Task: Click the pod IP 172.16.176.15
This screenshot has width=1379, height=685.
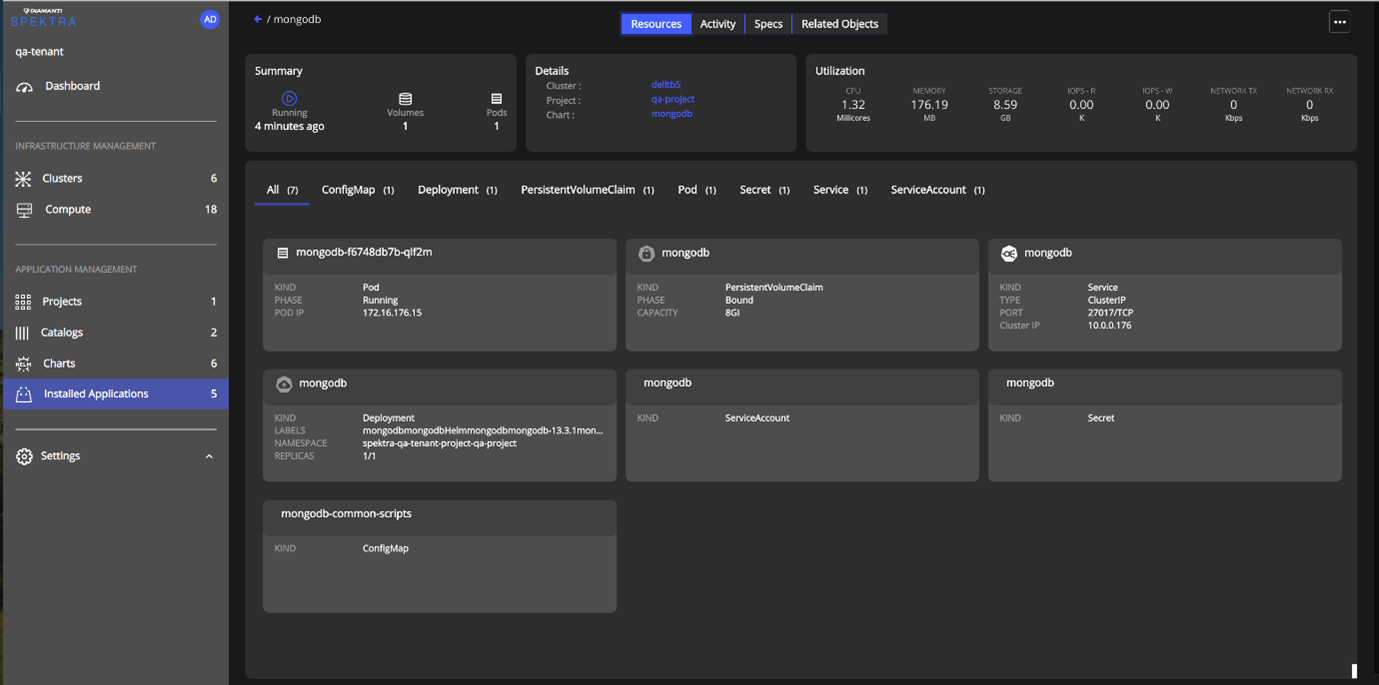Action: (x=392, y=313)
